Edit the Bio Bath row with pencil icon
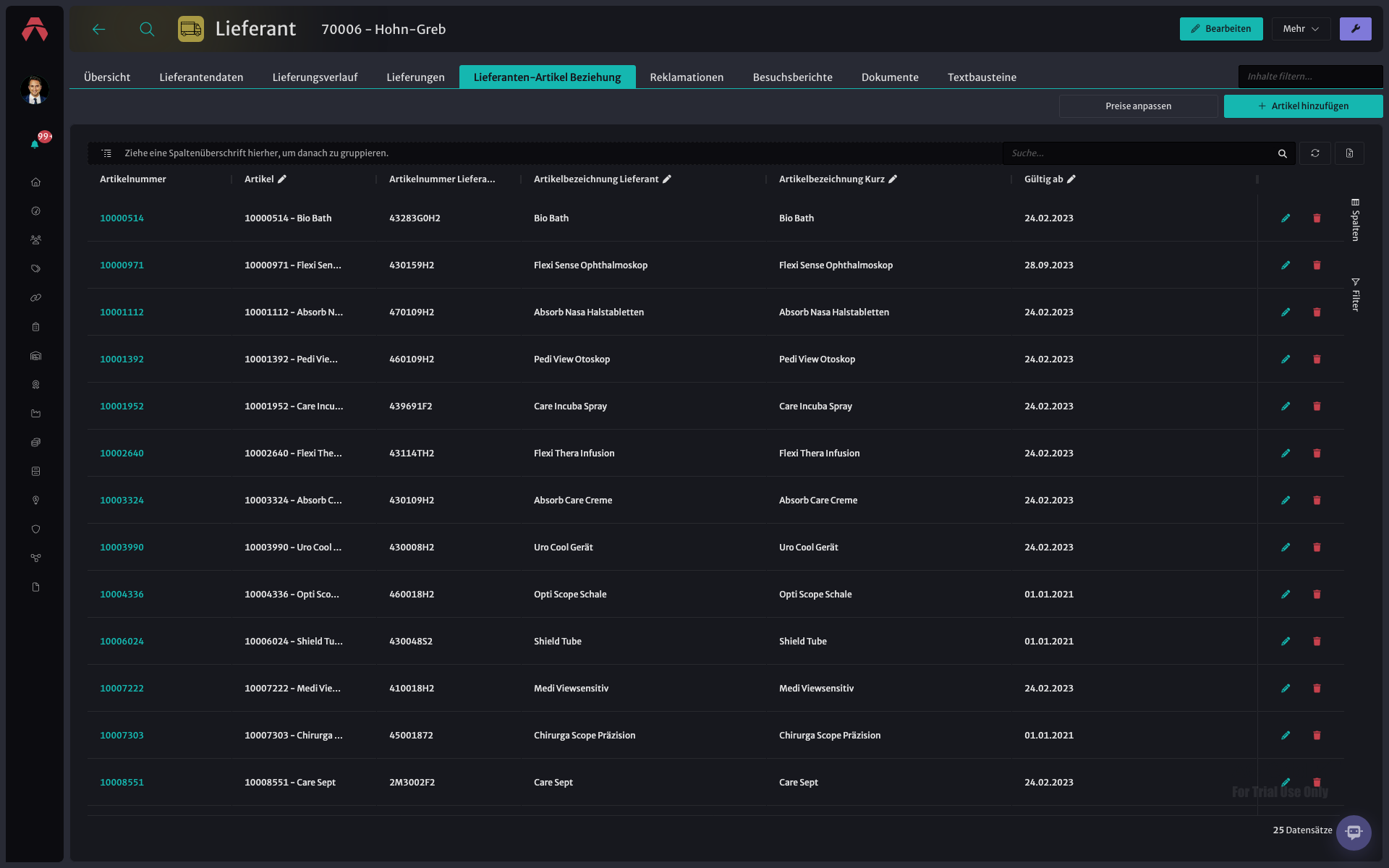The width and height of the screenshot is (1389, 868). click(x=1286, y=218)
